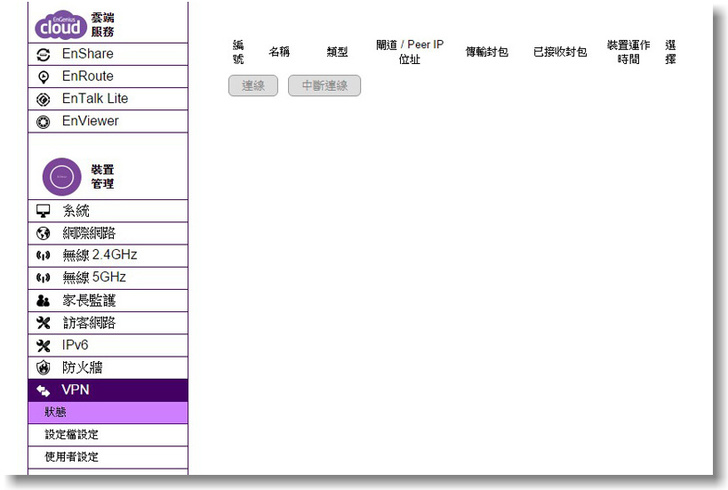Click the EnTalk Lite icon

43,99
